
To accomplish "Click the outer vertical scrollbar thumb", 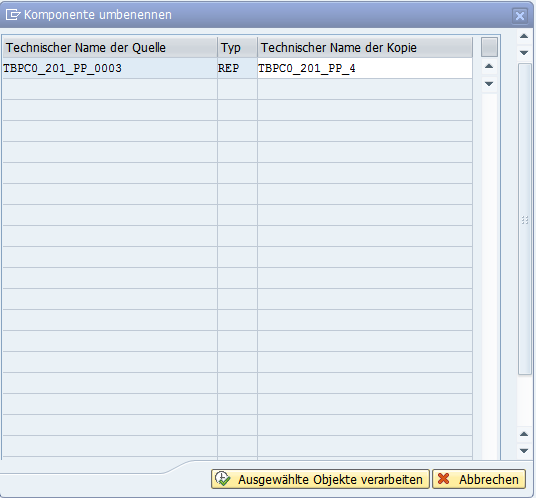I will 524,219.
